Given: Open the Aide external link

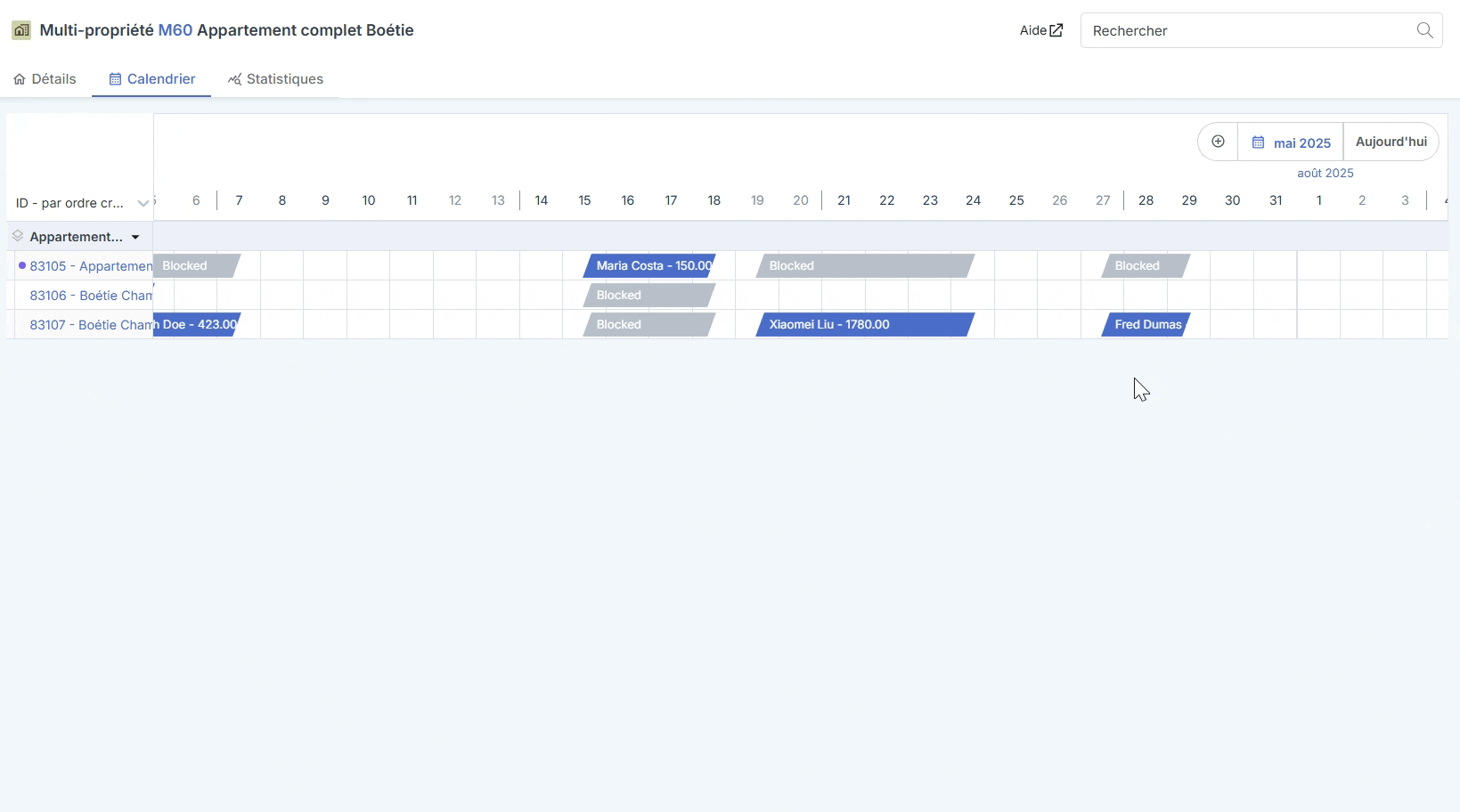Looking at the screenshot, I should click(x=1041, y=30).
